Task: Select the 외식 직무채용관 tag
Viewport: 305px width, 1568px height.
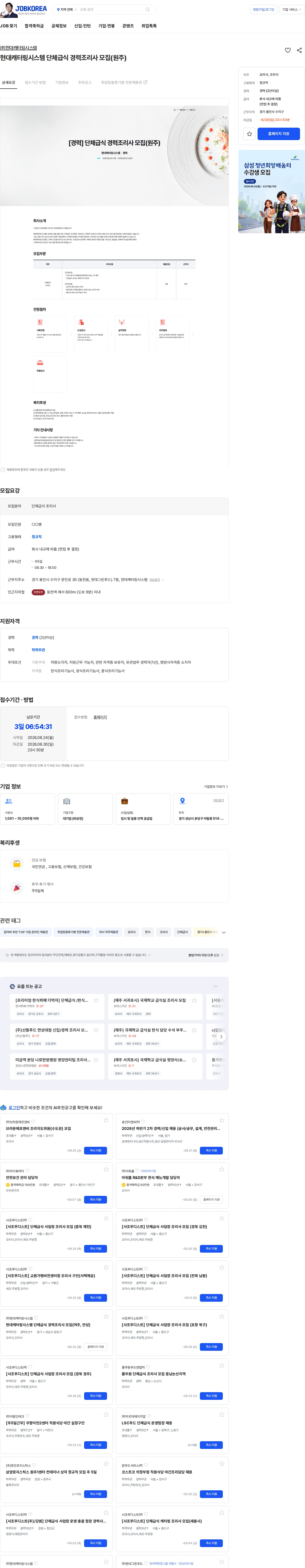Action: click(x=108, y=932)
